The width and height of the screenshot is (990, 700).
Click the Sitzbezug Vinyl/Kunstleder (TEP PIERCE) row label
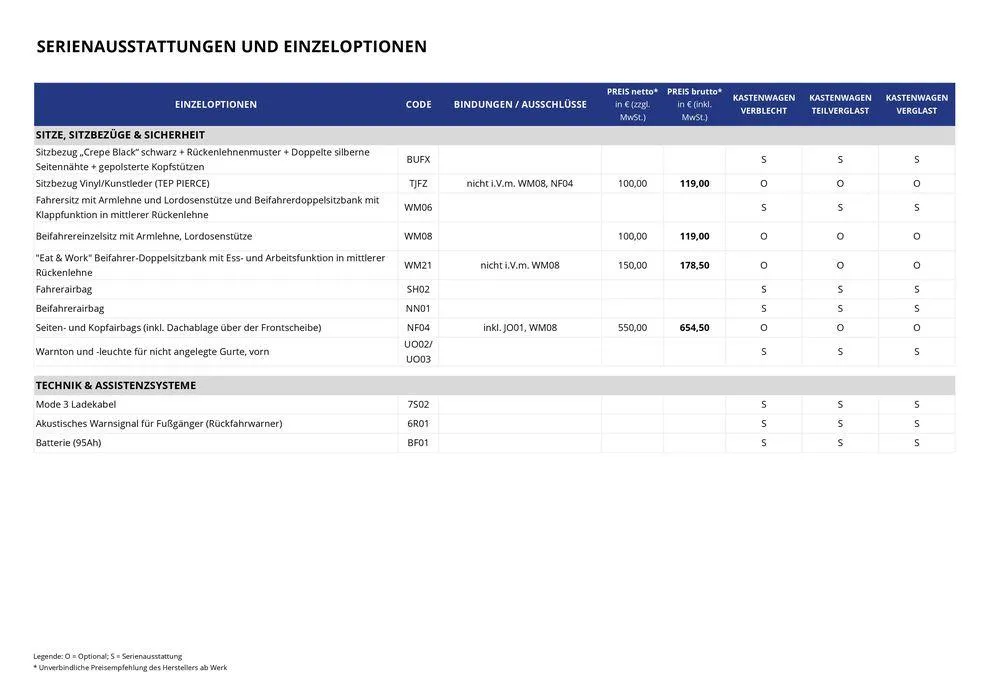point(123,184)
